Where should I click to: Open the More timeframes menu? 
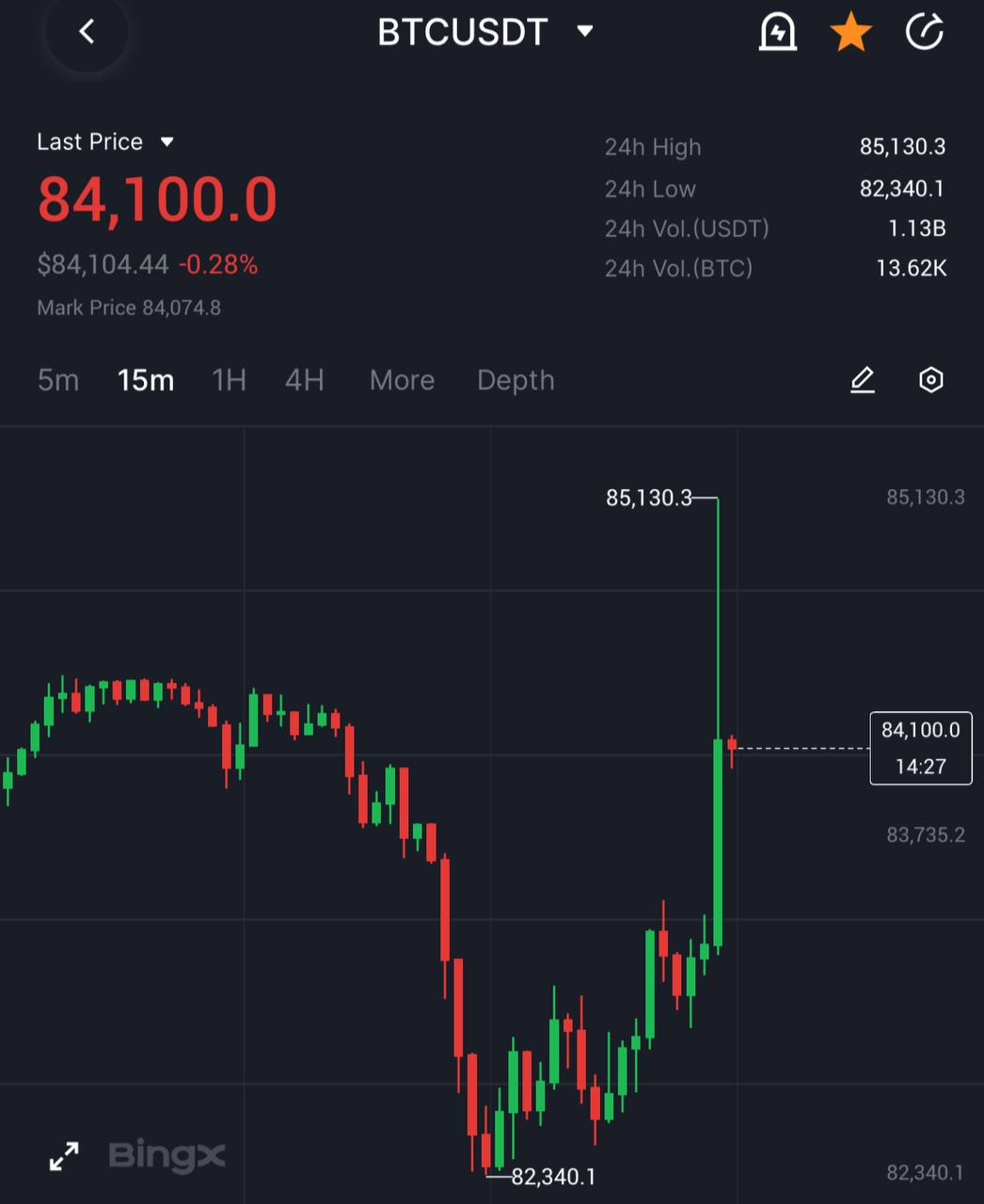(402, 380)
